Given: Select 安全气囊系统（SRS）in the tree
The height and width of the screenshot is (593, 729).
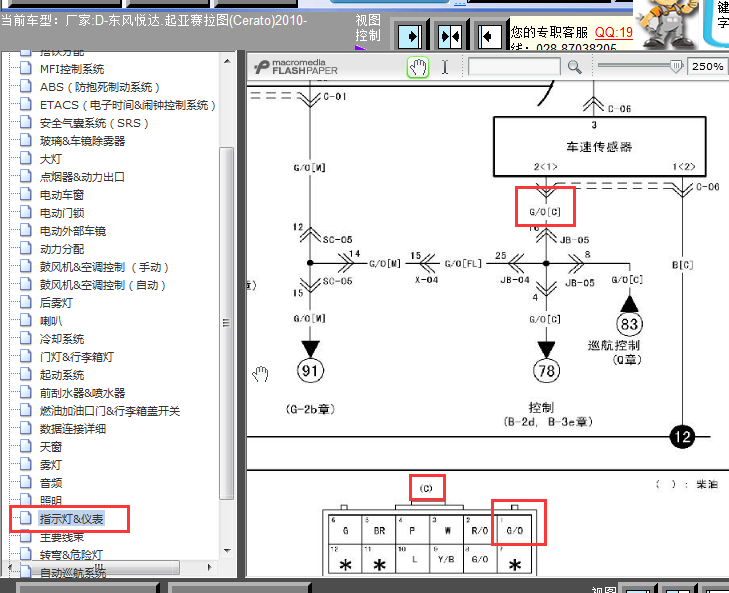Looking at the screenshot, I should pyautogui.click(x=94, y=123).
